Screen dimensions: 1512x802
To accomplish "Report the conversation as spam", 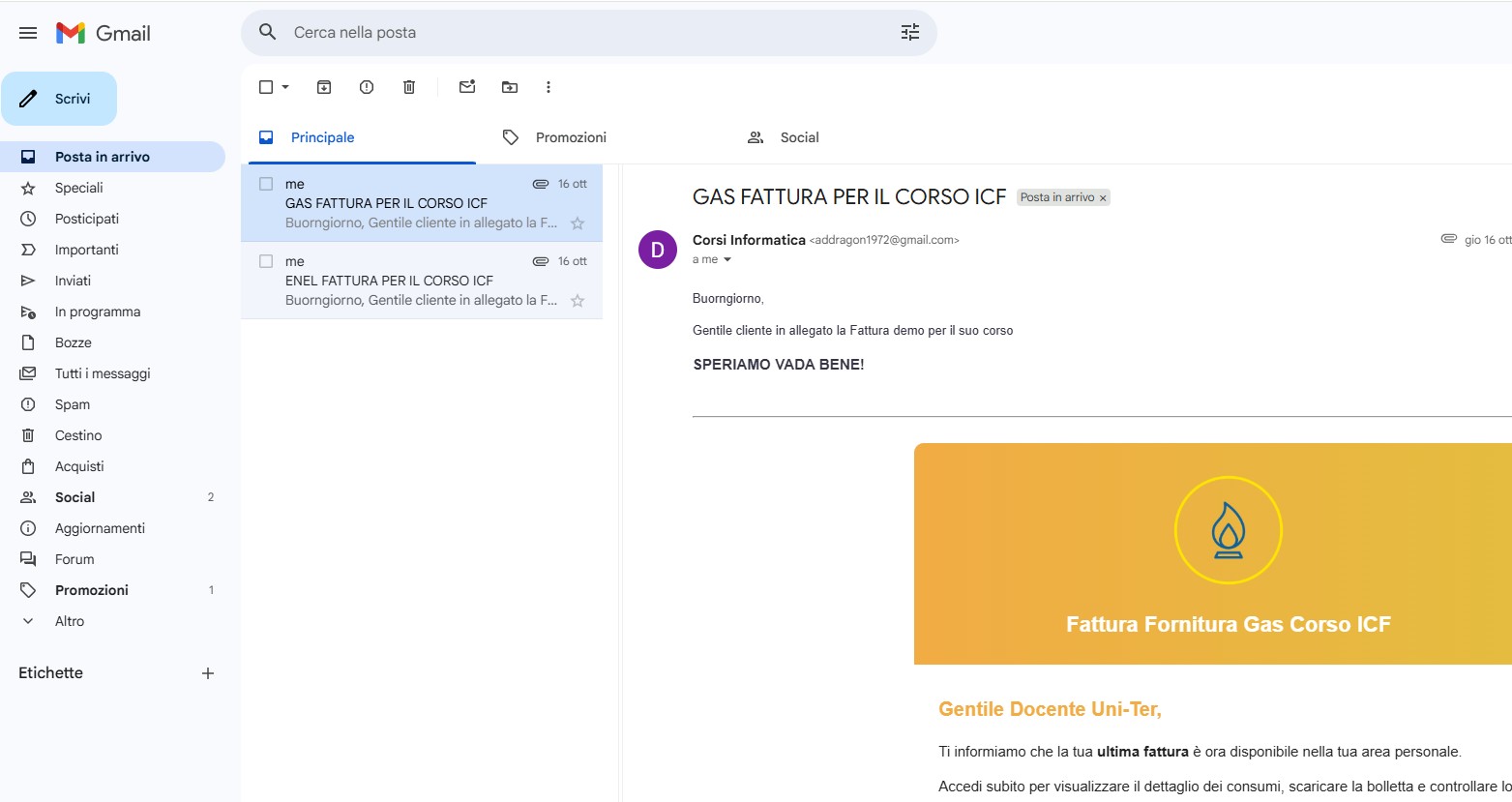I will [366, 86].
